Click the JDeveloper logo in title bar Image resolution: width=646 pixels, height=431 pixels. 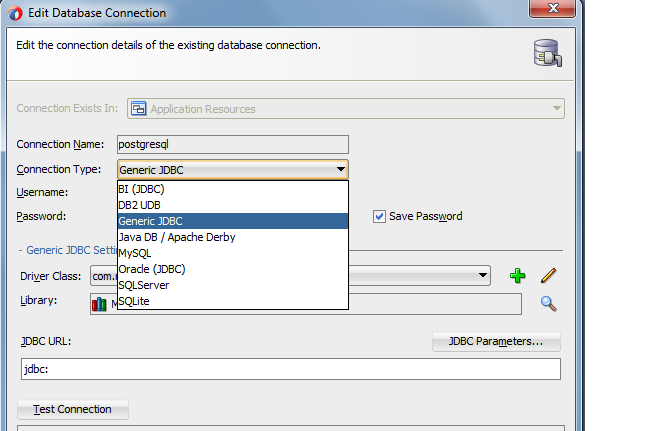(x=15, y=13)
